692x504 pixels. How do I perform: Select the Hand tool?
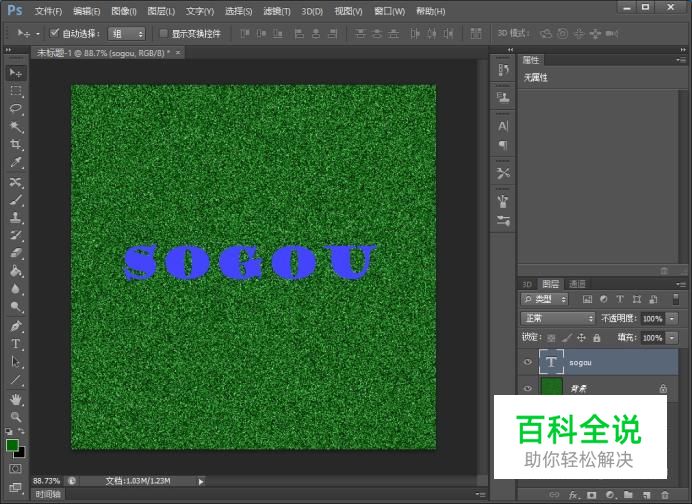click(x=16, y=399)
